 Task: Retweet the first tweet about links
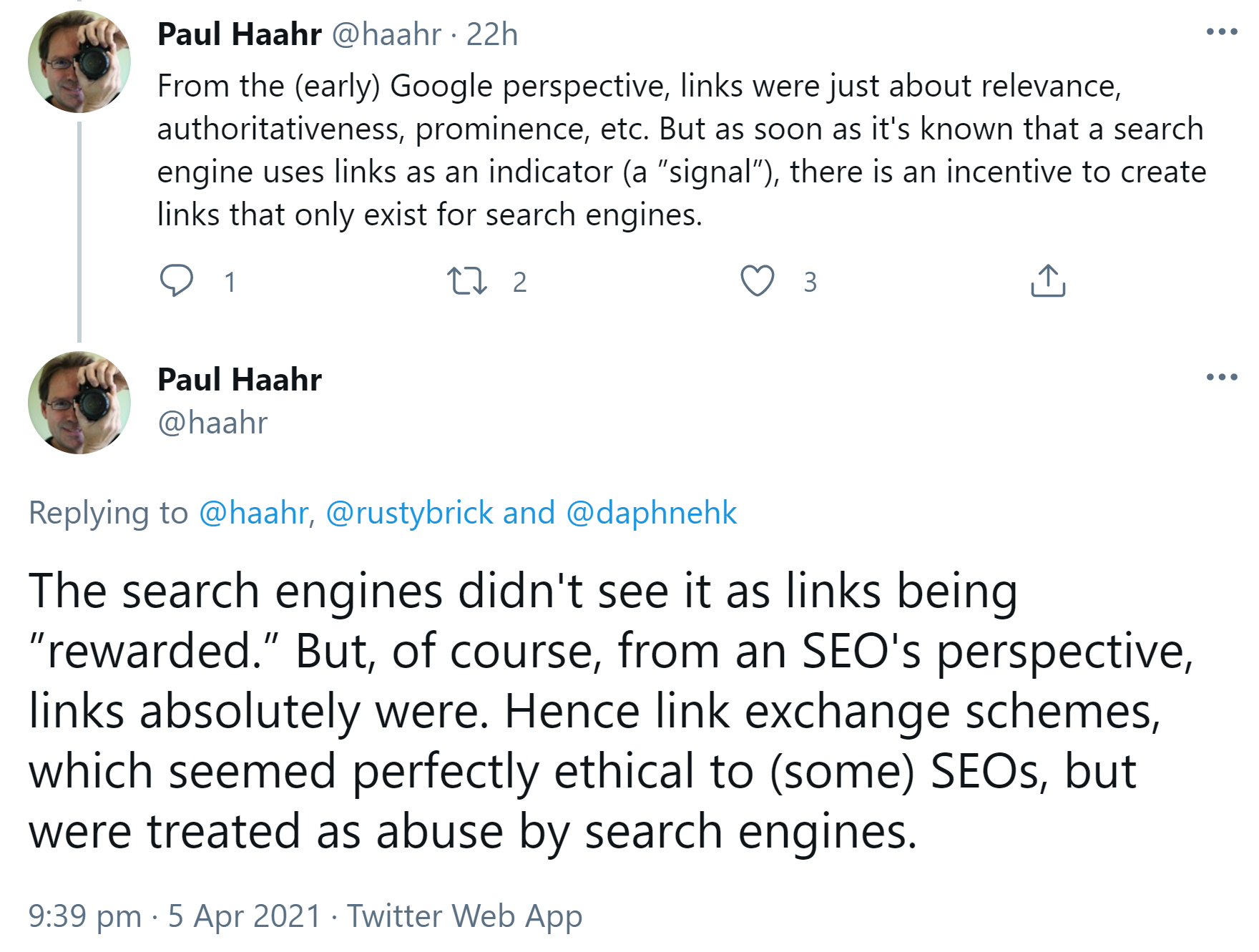tap(466, 281)
